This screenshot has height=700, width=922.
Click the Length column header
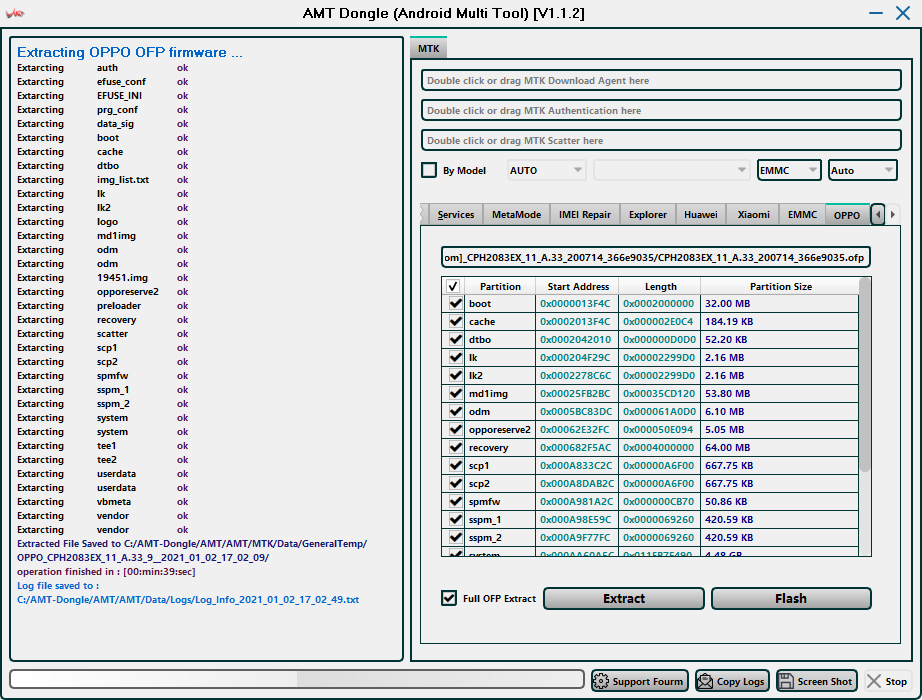point(660,286)
